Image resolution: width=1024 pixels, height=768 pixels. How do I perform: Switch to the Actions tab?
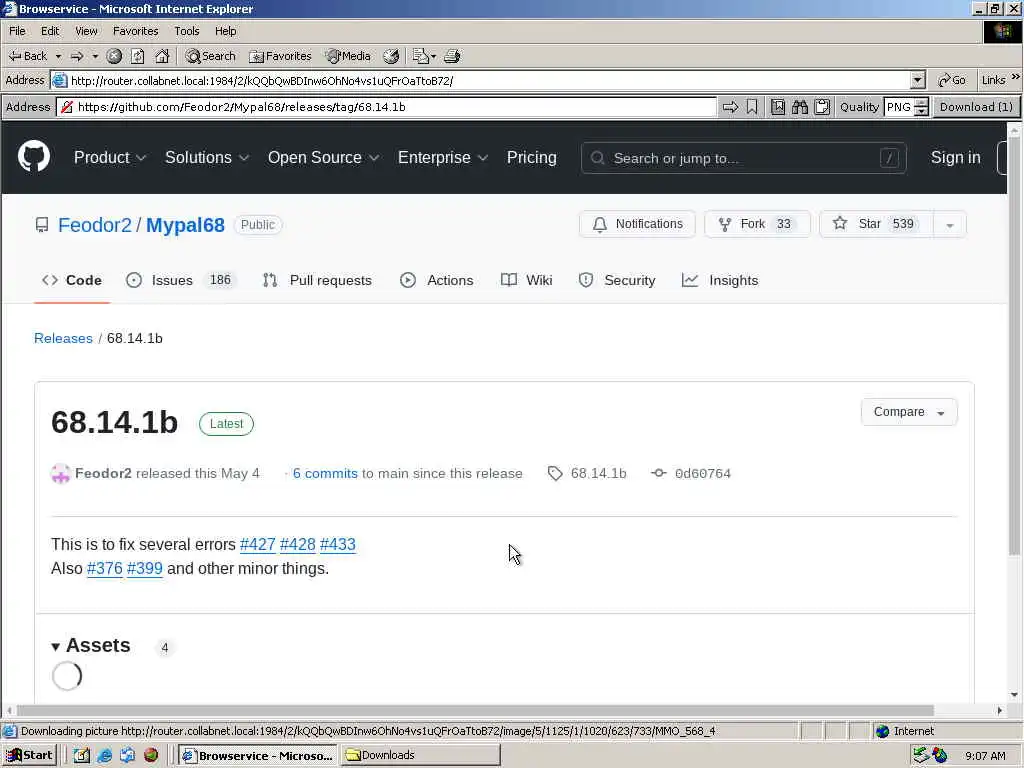pyautogui.click(x=436, y=280)
